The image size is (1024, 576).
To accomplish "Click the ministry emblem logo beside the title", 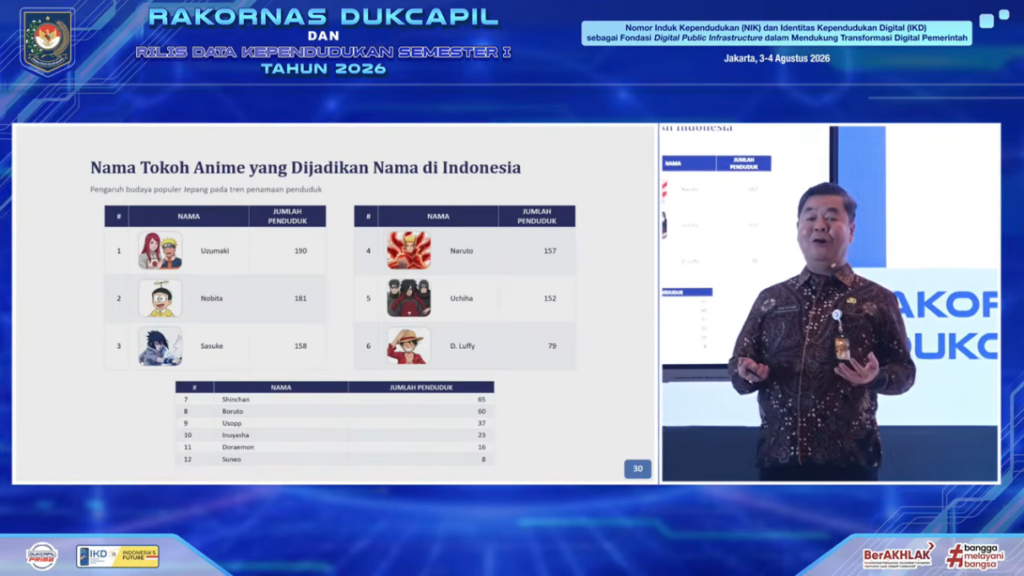I will coord(47,40).
